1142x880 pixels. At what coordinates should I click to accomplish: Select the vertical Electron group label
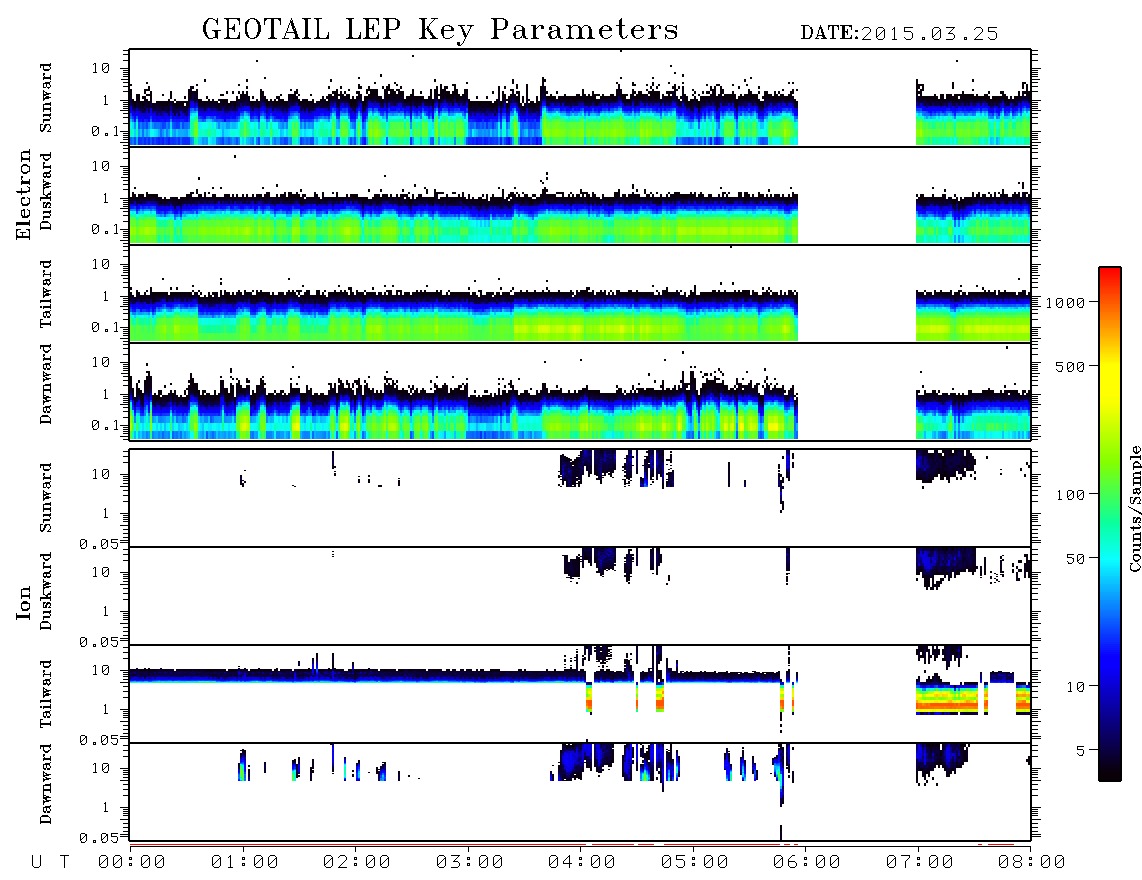23,195
